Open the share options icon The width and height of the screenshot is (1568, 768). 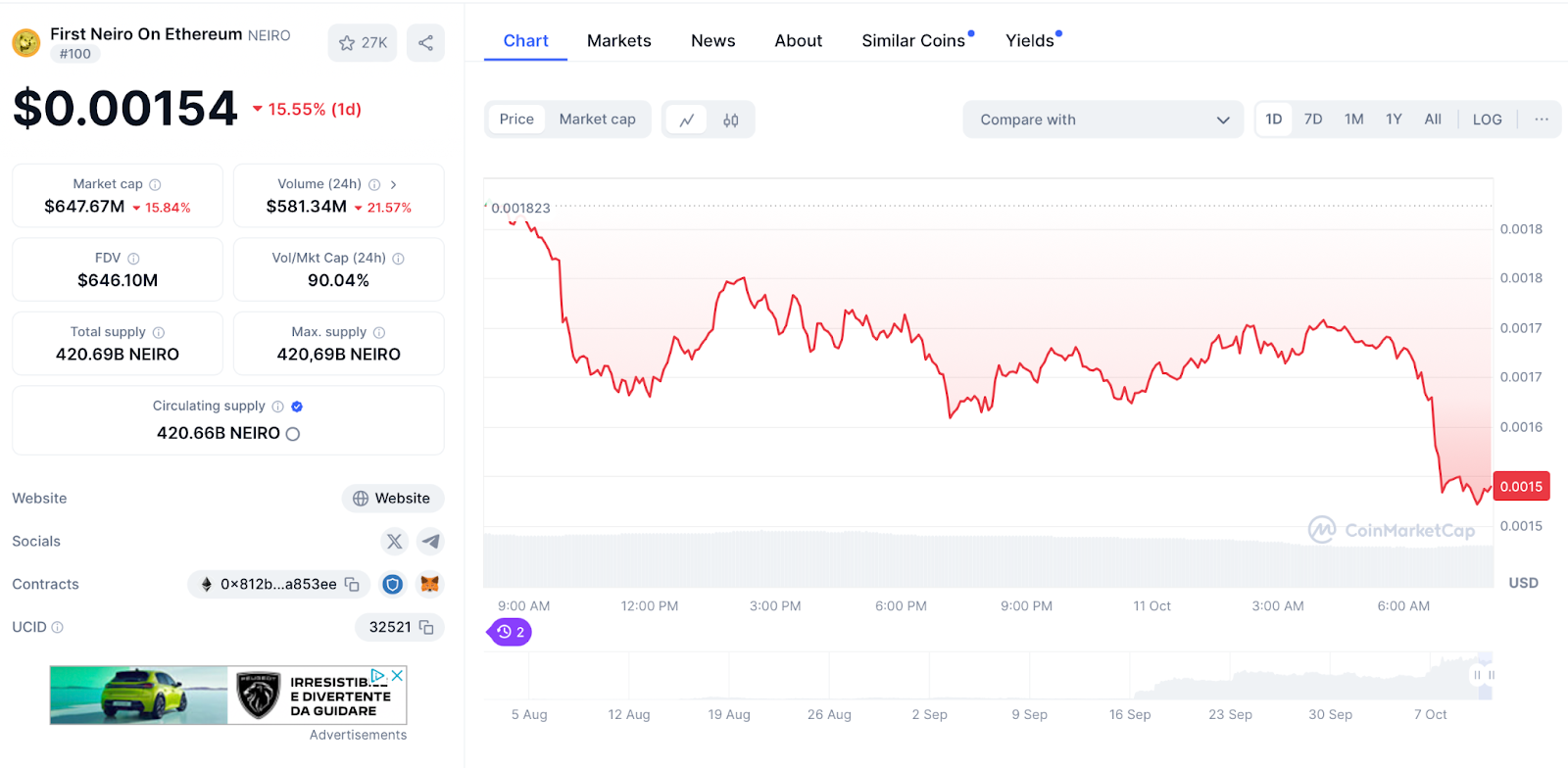(425, 42)
